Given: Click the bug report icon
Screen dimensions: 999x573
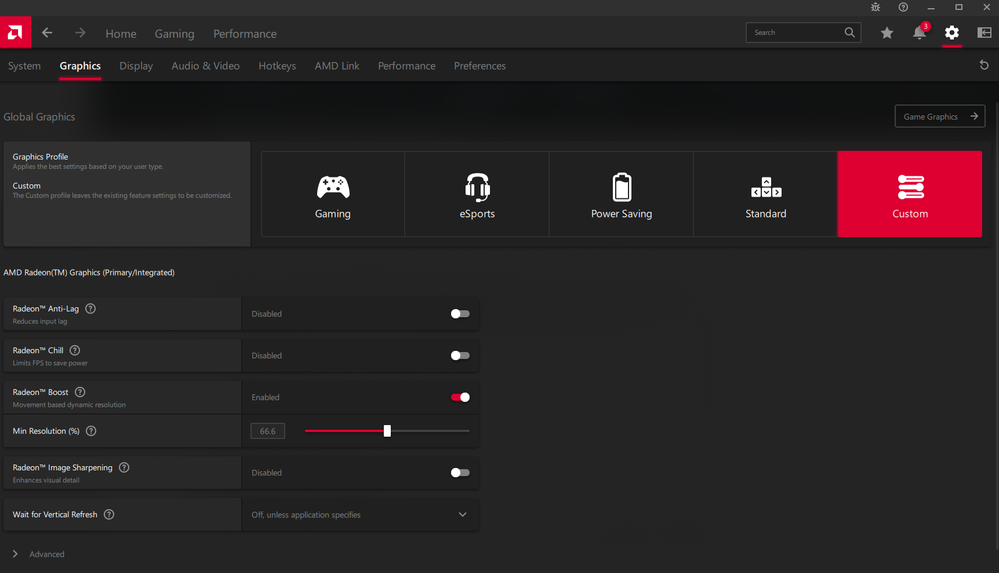Looking at the screenshot, I should tap(875, 7).
